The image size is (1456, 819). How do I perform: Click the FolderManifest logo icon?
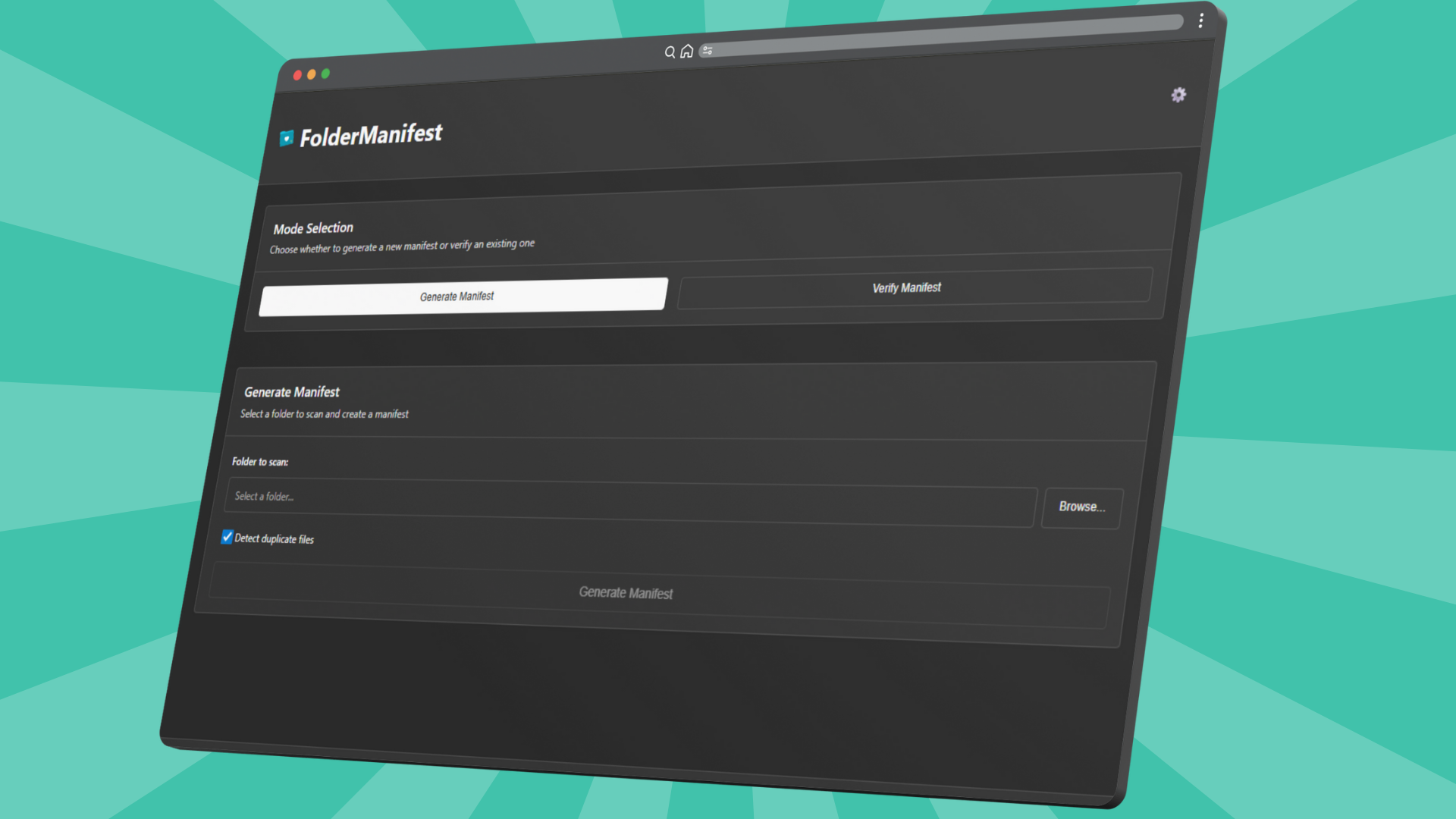(x=287, y=138)
